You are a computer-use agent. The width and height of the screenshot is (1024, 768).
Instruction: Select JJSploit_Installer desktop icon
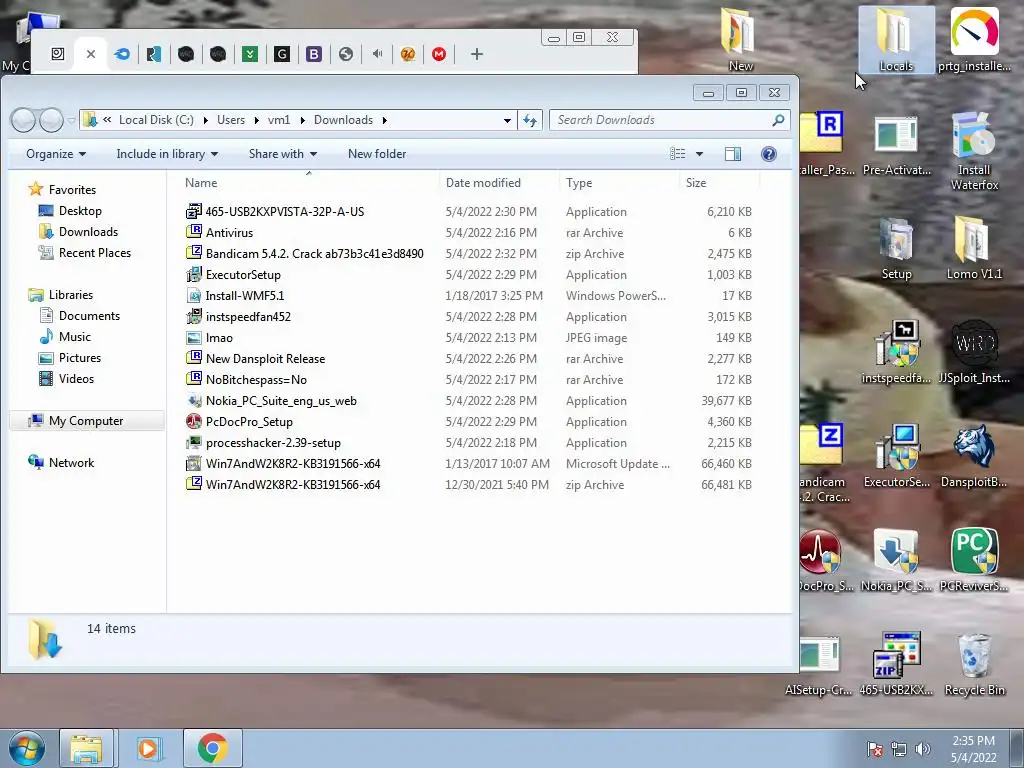[x=974, y=351]
